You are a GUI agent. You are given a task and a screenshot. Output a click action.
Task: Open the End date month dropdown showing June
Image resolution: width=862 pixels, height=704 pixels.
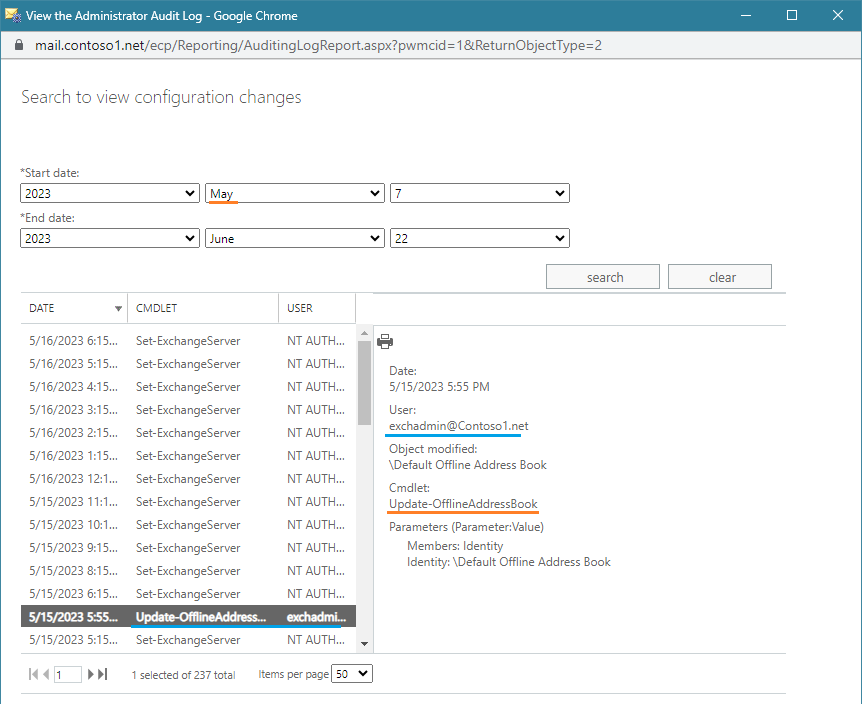[295, 239]
